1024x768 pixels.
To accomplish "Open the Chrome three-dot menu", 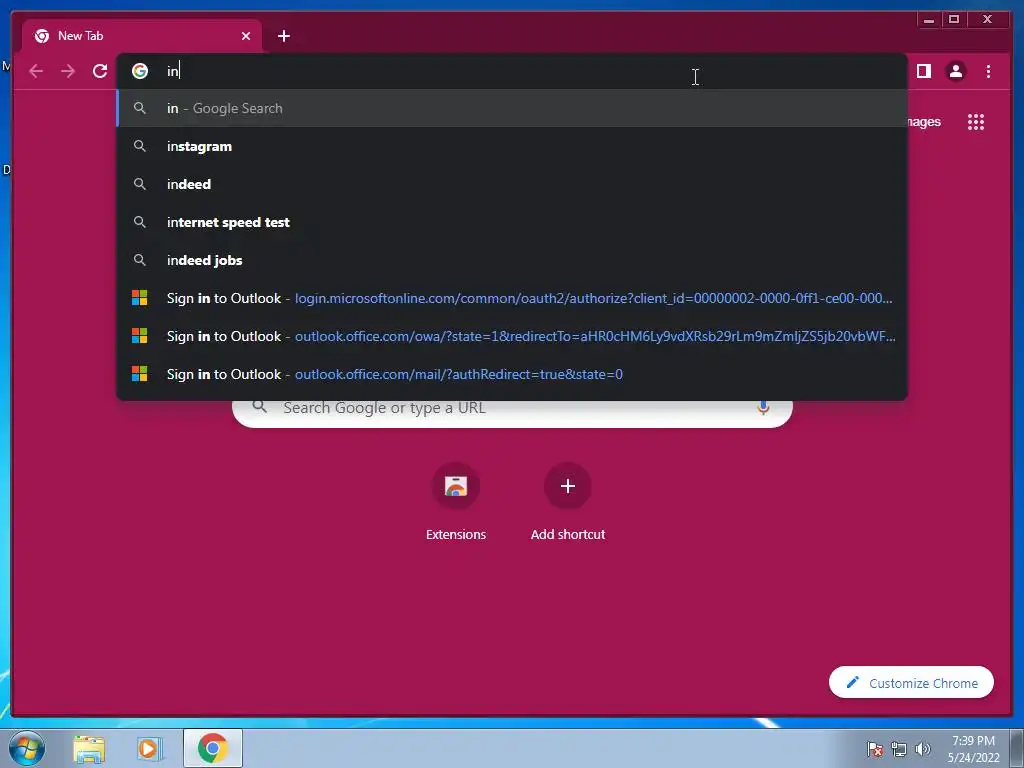I will coord(988,71).
